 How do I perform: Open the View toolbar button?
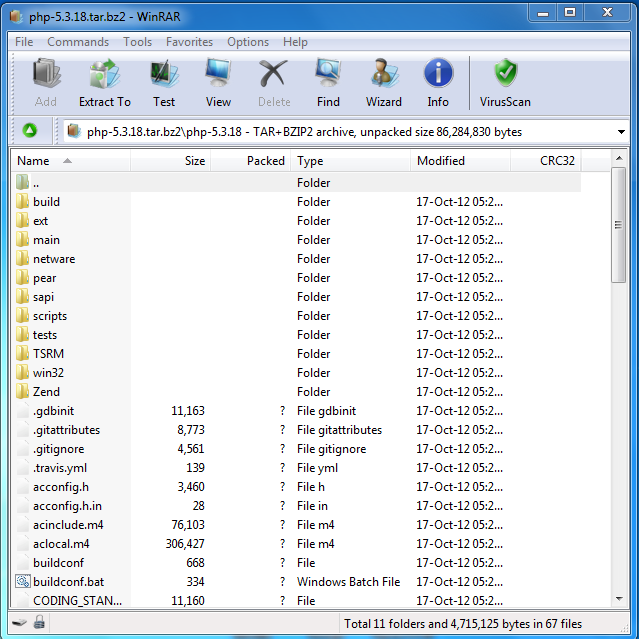(x=218, y=83)
